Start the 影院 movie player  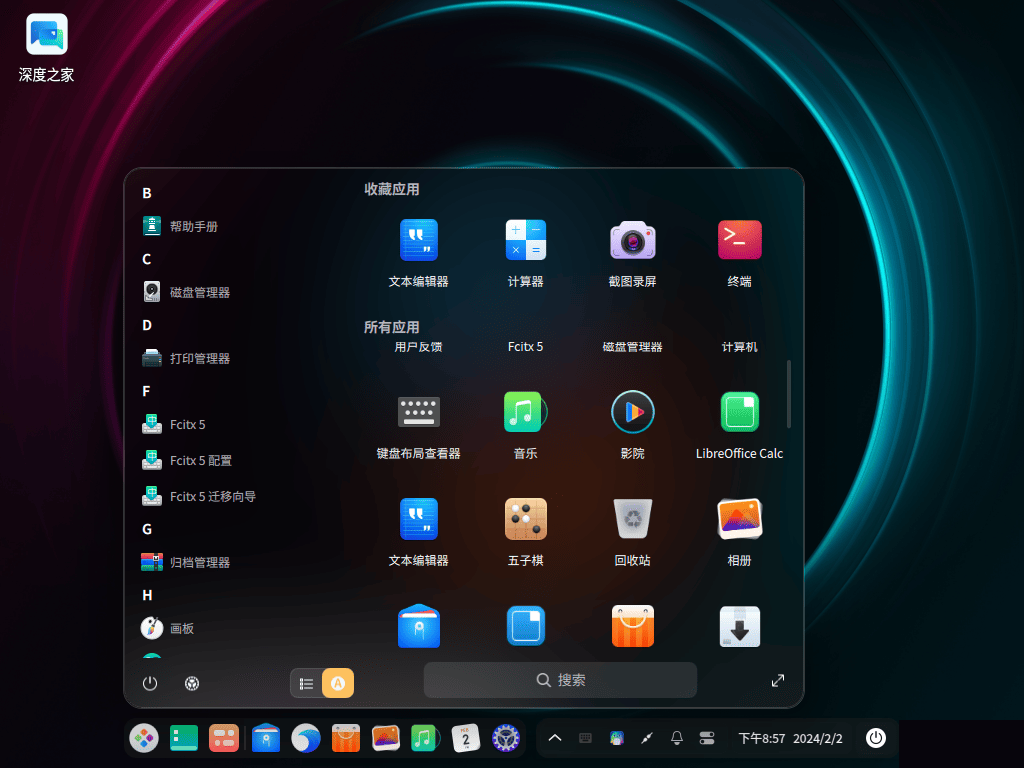point(632,411)
